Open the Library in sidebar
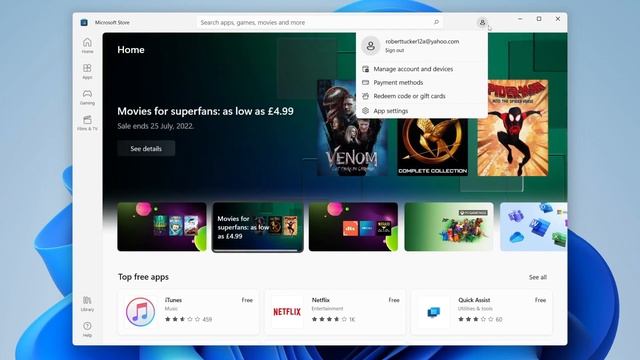Image resolution: width=640 pixels, height=360 pixels. click(87, 304)
